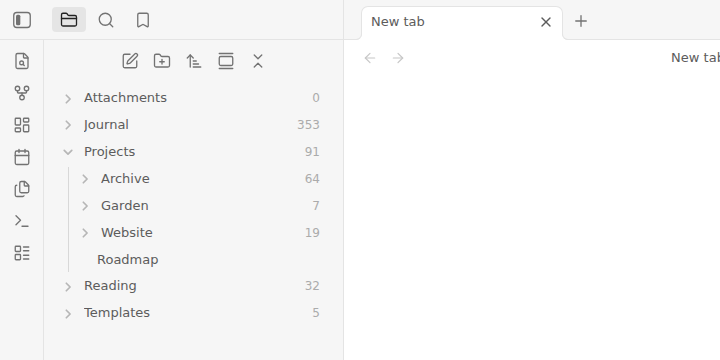Click the Attachments count 0

[x=316, y=98]
